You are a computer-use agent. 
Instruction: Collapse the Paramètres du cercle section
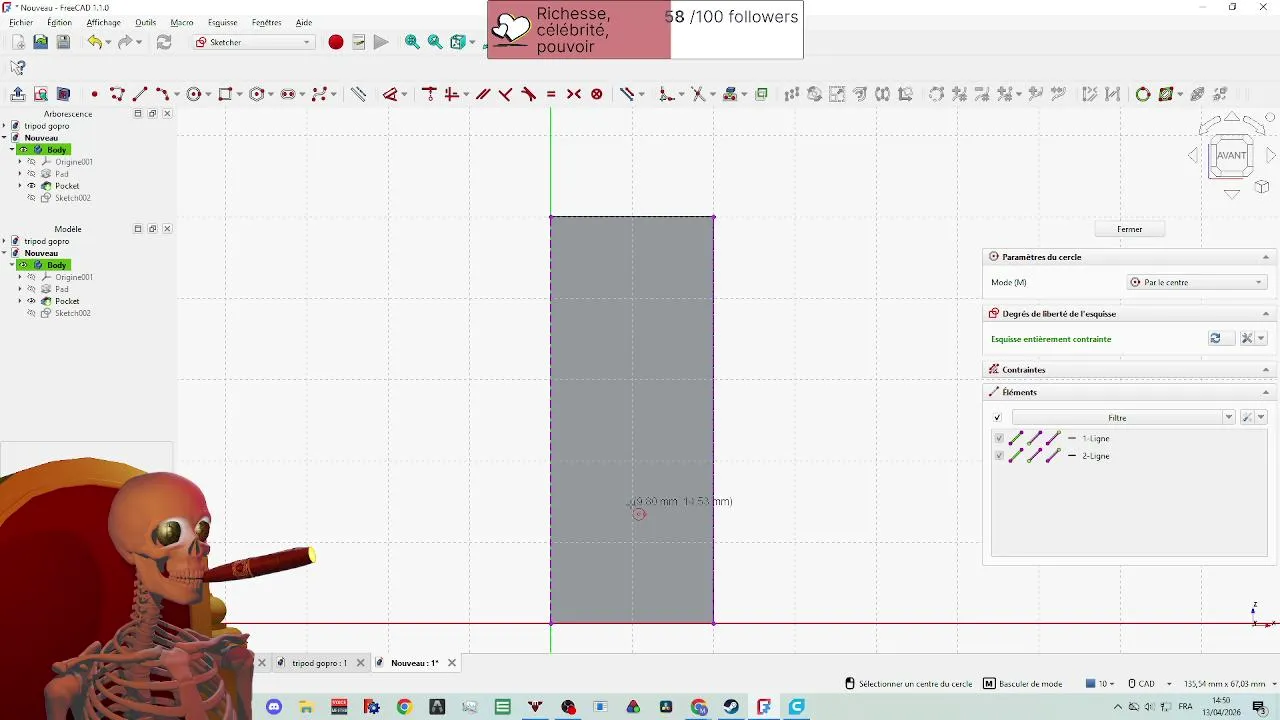pyautogui.click(x=1265, y=257)
